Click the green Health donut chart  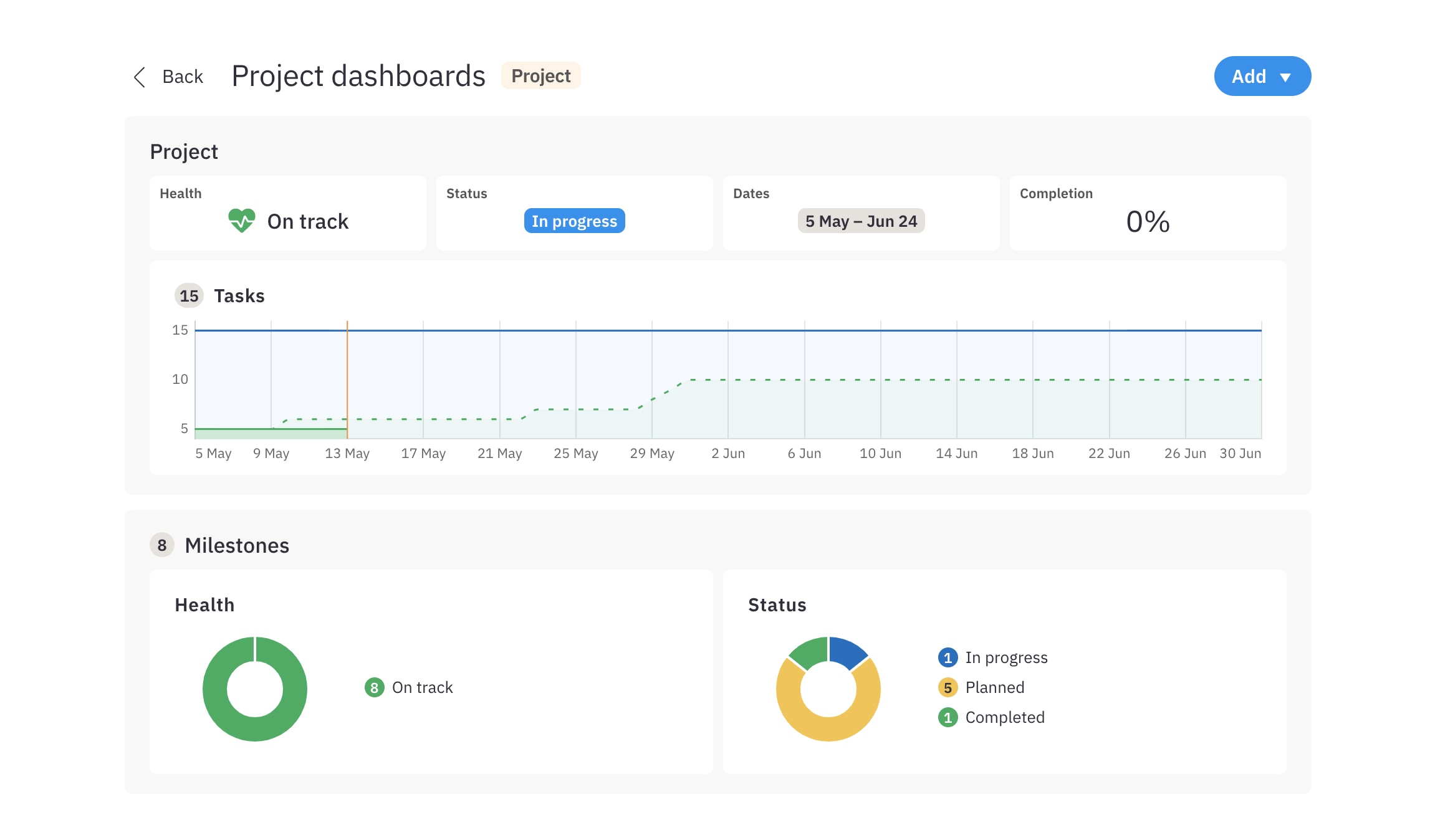(x=255, y=689)
